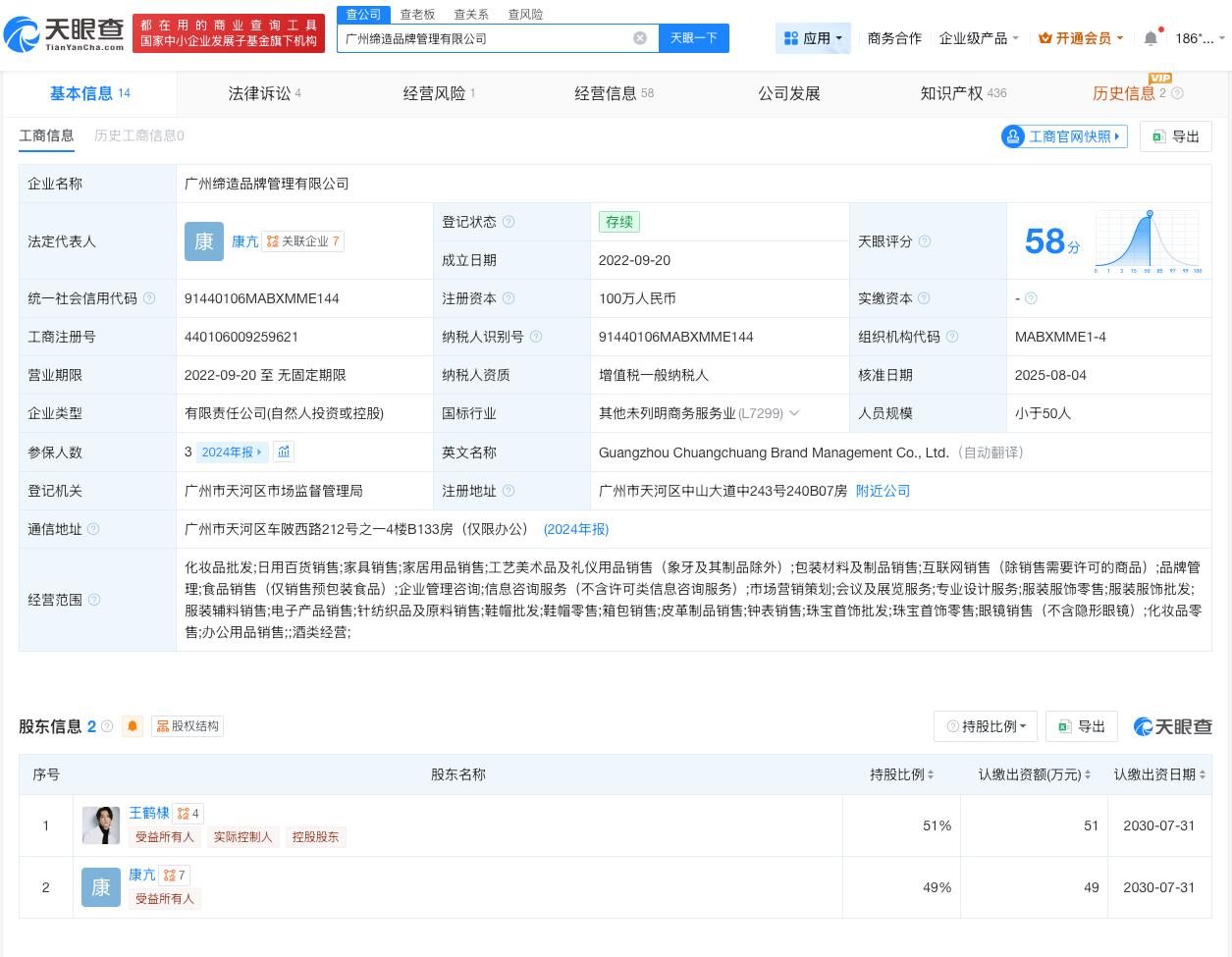Click the 天眼一下 search button
Image resolution: width=1232 pixels, height=957 pixels.
pos(694,38)
